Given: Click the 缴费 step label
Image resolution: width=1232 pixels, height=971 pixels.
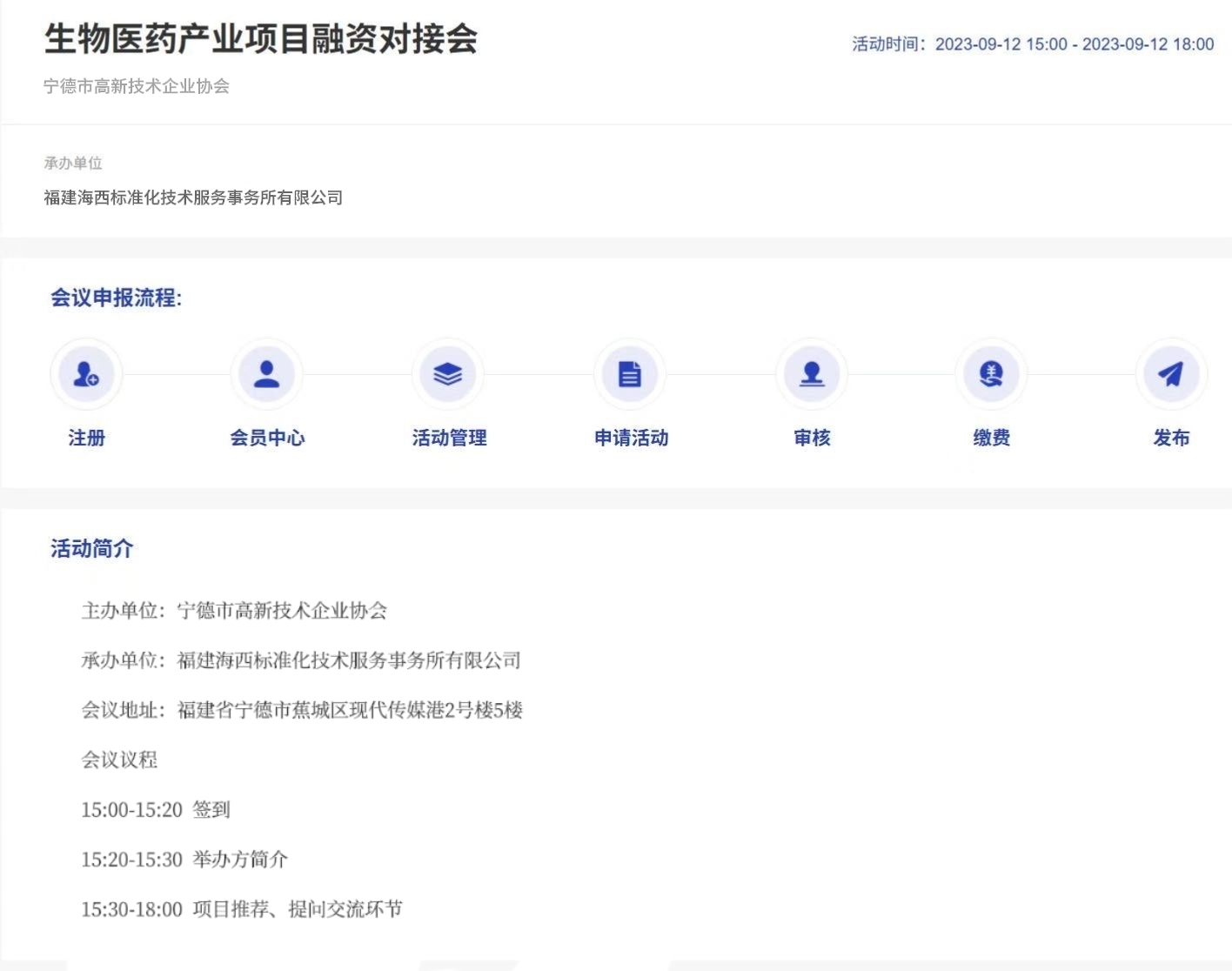Looking at the screenshot, I should [x=992, y=438].
